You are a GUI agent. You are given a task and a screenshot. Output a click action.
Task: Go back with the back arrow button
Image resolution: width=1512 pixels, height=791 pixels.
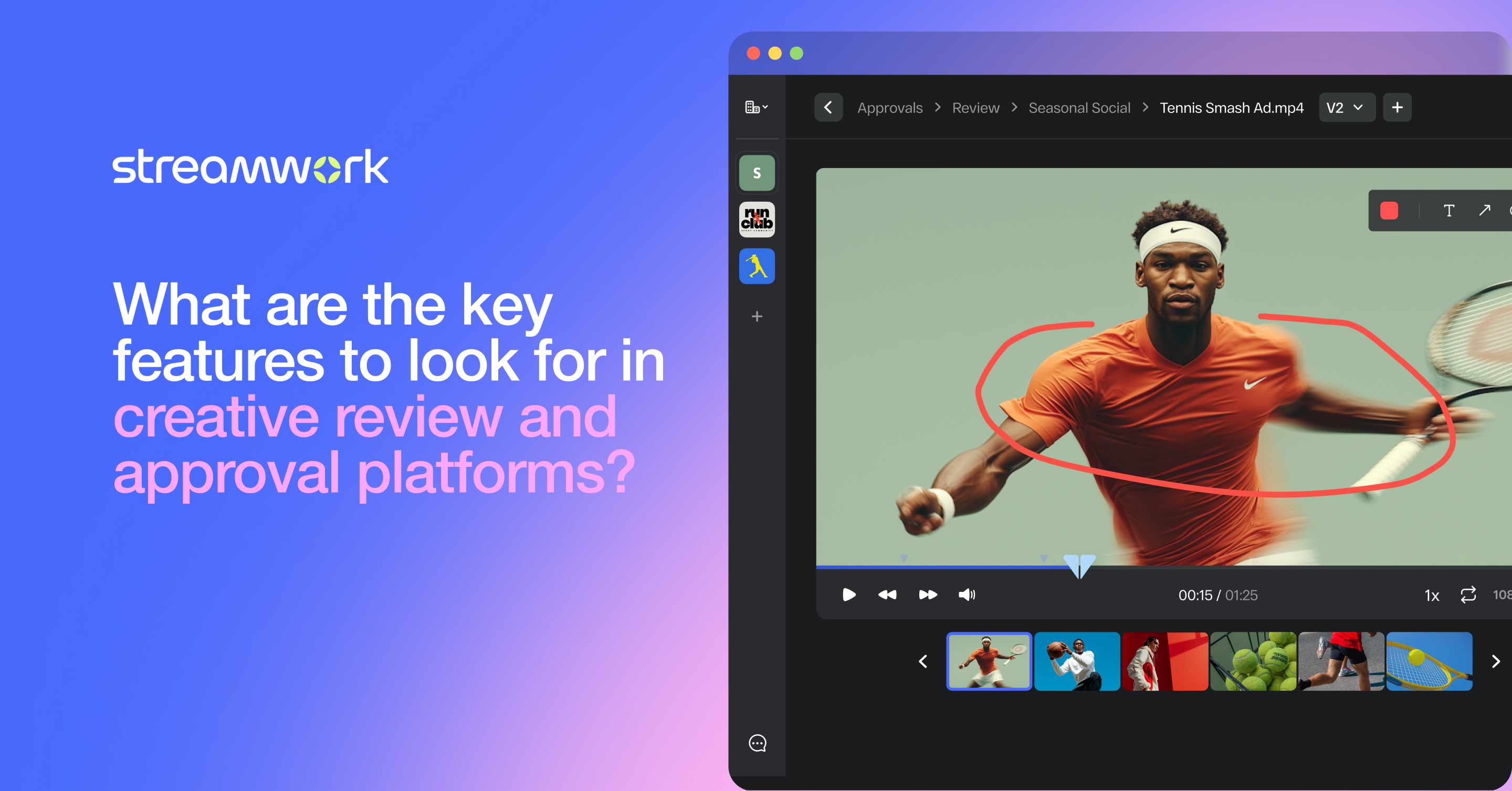click(x=828, y=108)
